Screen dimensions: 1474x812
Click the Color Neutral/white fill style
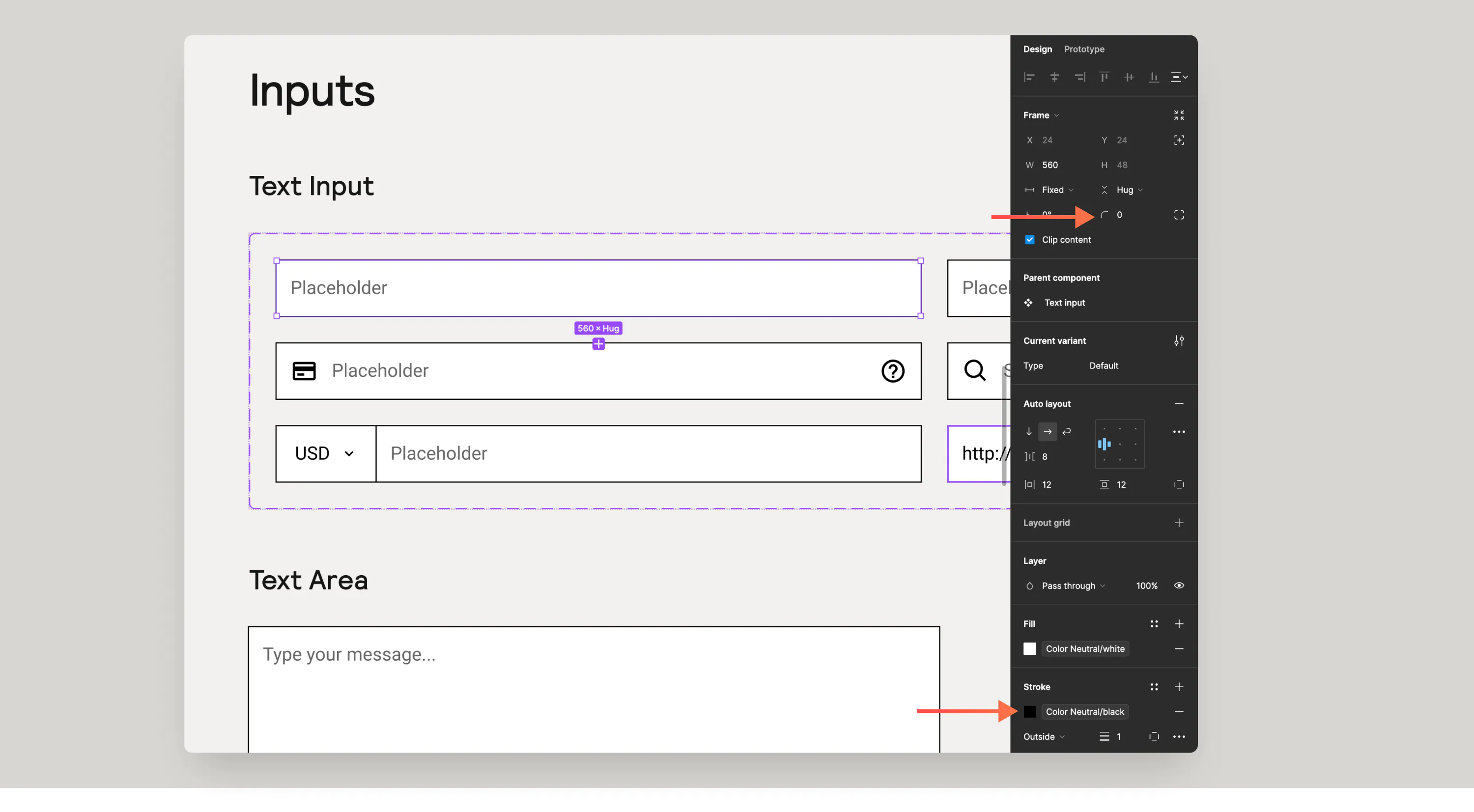[1085, 649]
